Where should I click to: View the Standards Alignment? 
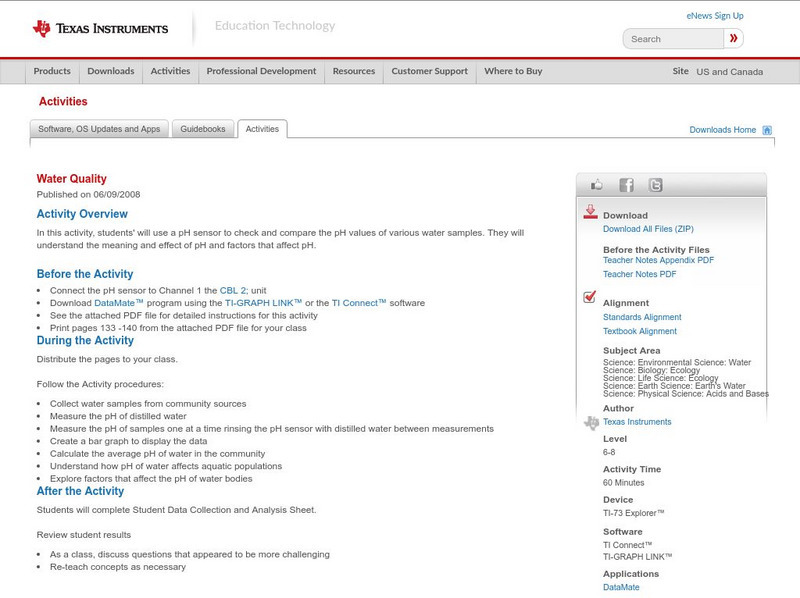[x=642, y=315]
